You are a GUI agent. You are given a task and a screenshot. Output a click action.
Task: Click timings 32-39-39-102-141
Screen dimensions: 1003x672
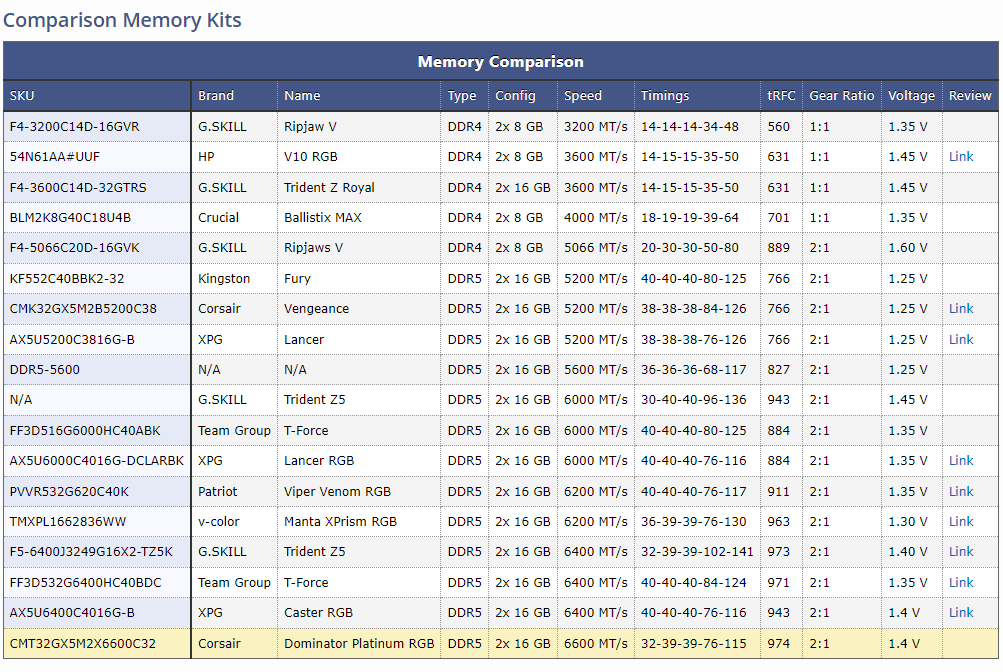point(697,552)
